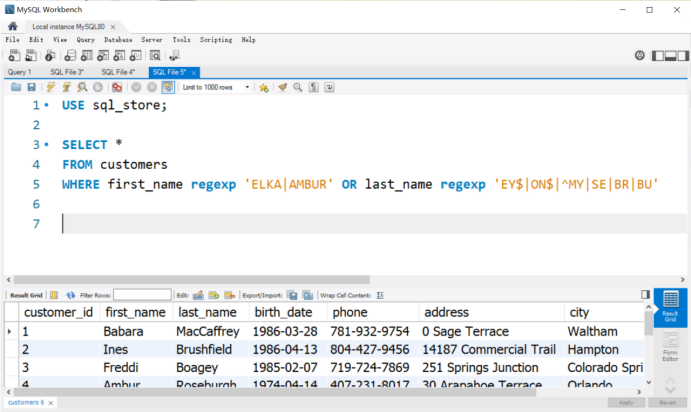Toggle continue on error during execution
The height and width of the screenshot is (412, 691).
click(117, 87)
